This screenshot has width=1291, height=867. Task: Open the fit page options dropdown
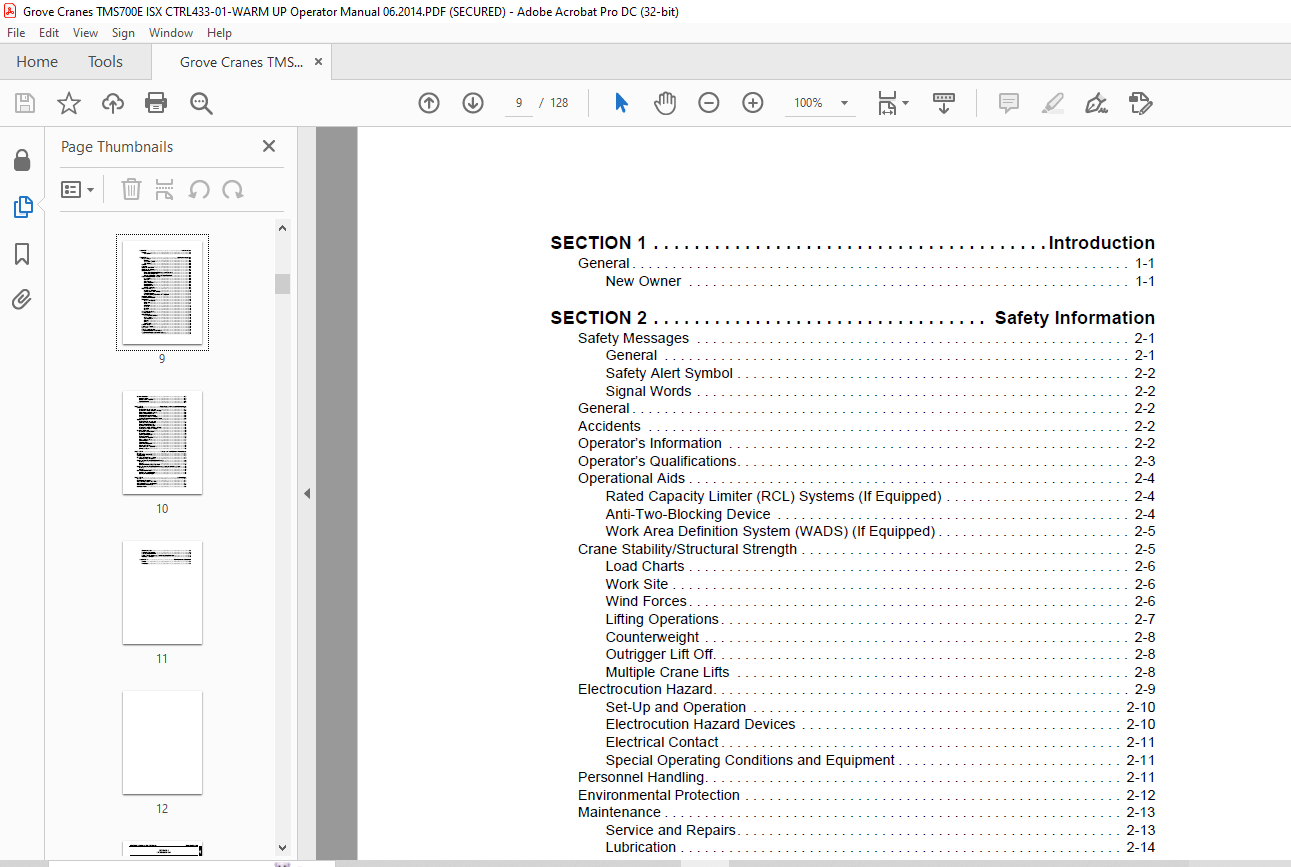pyautogui.click(x=893, y=103)
